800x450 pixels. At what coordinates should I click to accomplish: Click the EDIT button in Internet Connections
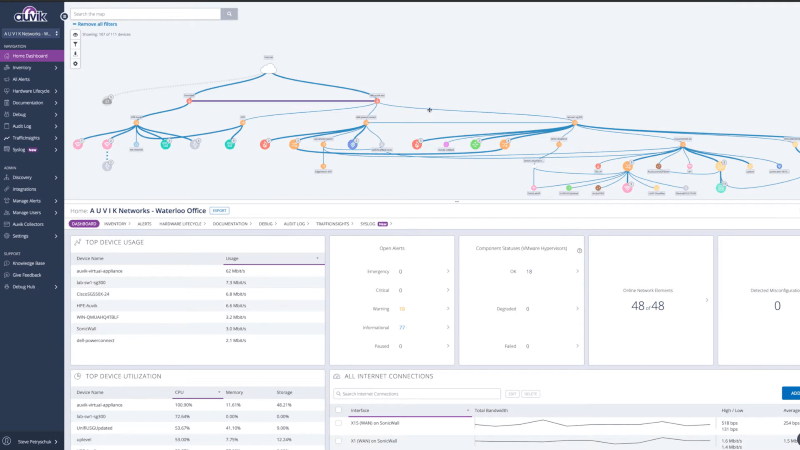[x=512, y=394]
